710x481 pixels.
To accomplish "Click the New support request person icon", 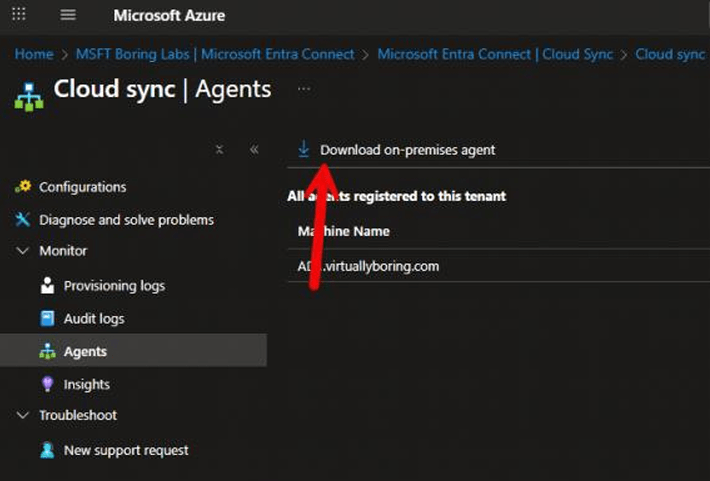I will 47,450.
